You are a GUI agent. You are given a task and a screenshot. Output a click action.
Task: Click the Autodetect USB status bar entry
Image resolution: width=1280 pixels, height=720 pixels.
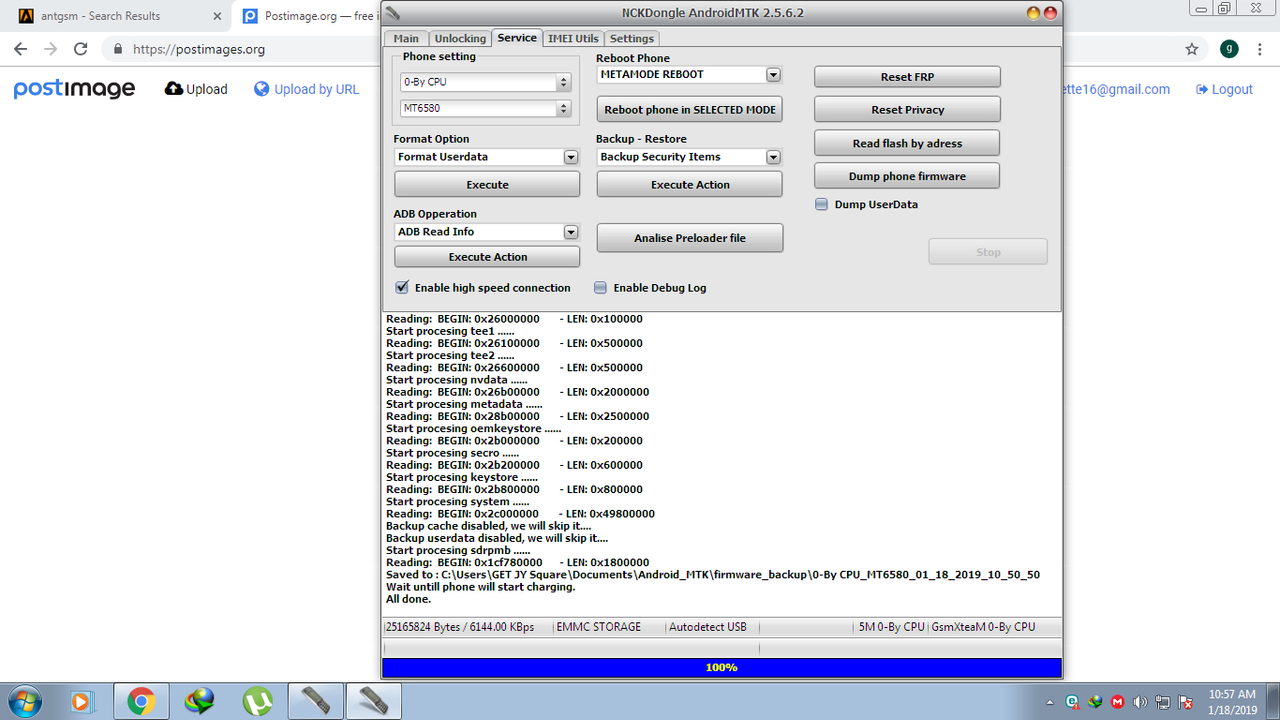pyautogui.click(x=708, y=627)
